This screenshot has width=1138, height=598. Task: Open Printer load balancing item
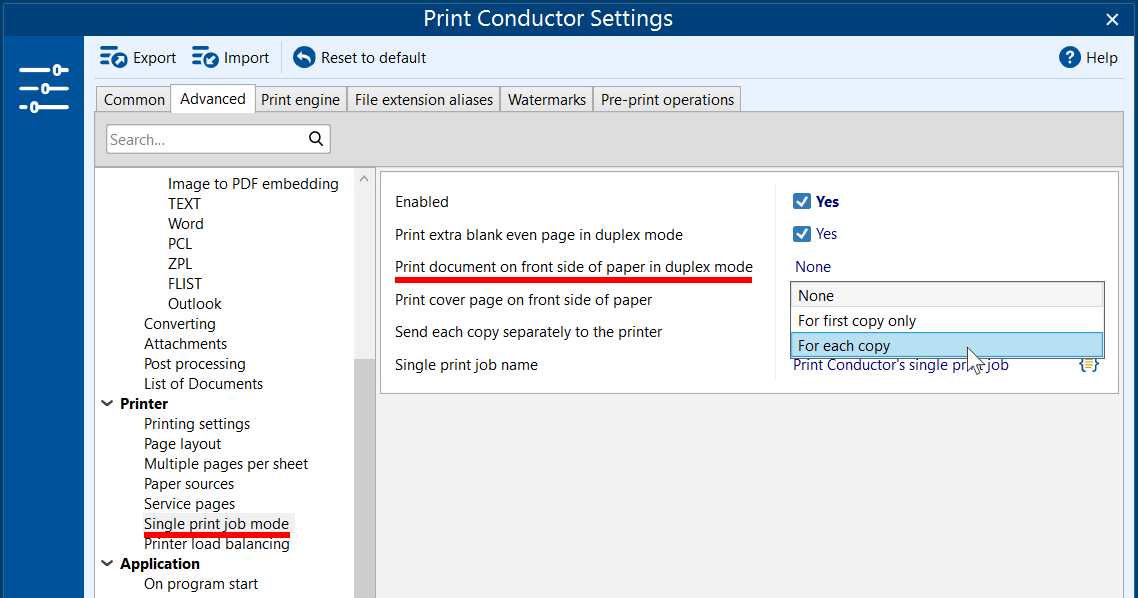pos(216,544)
